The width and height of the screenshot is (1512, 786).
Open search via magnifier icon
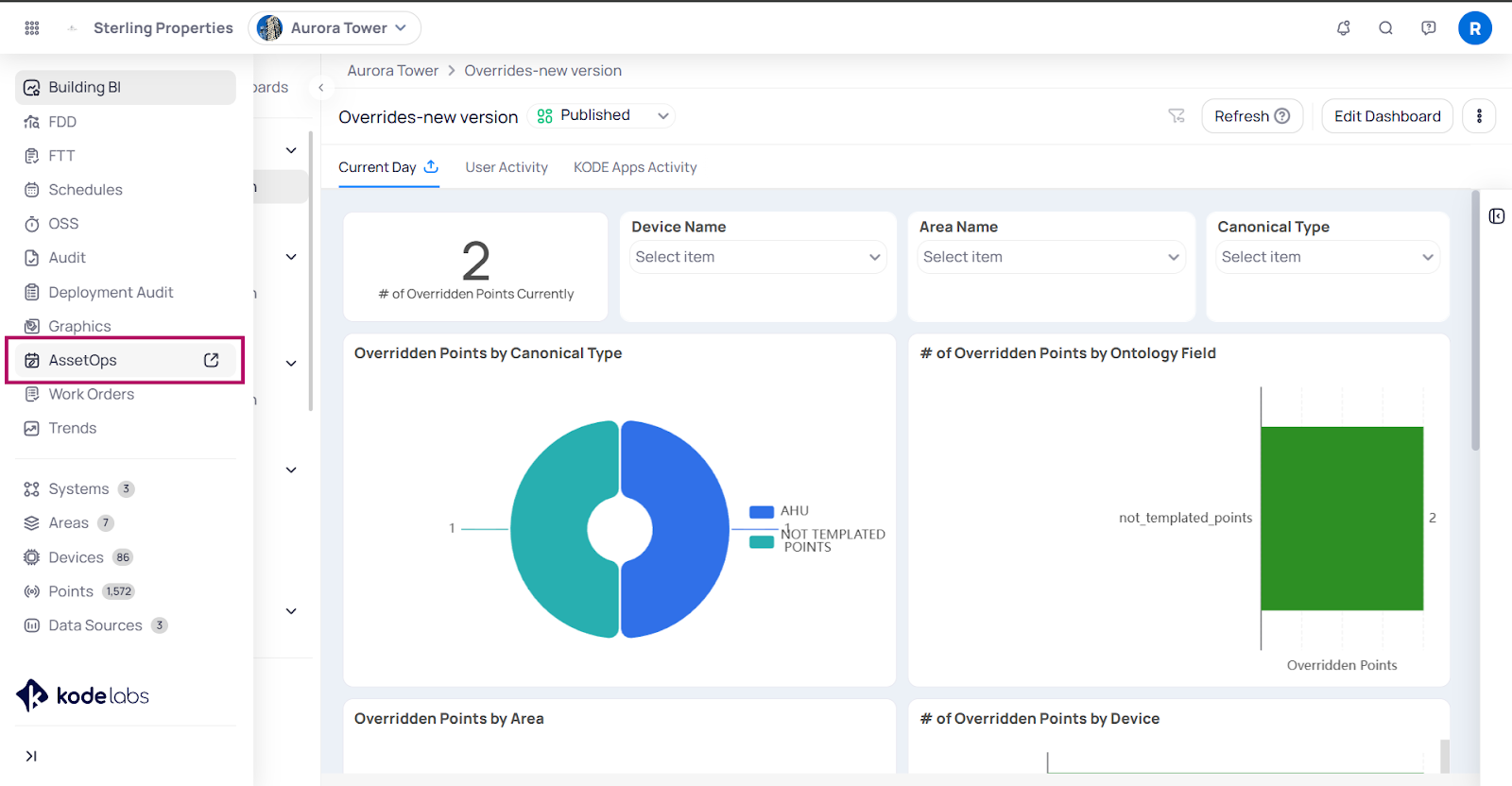point(1385,28)
